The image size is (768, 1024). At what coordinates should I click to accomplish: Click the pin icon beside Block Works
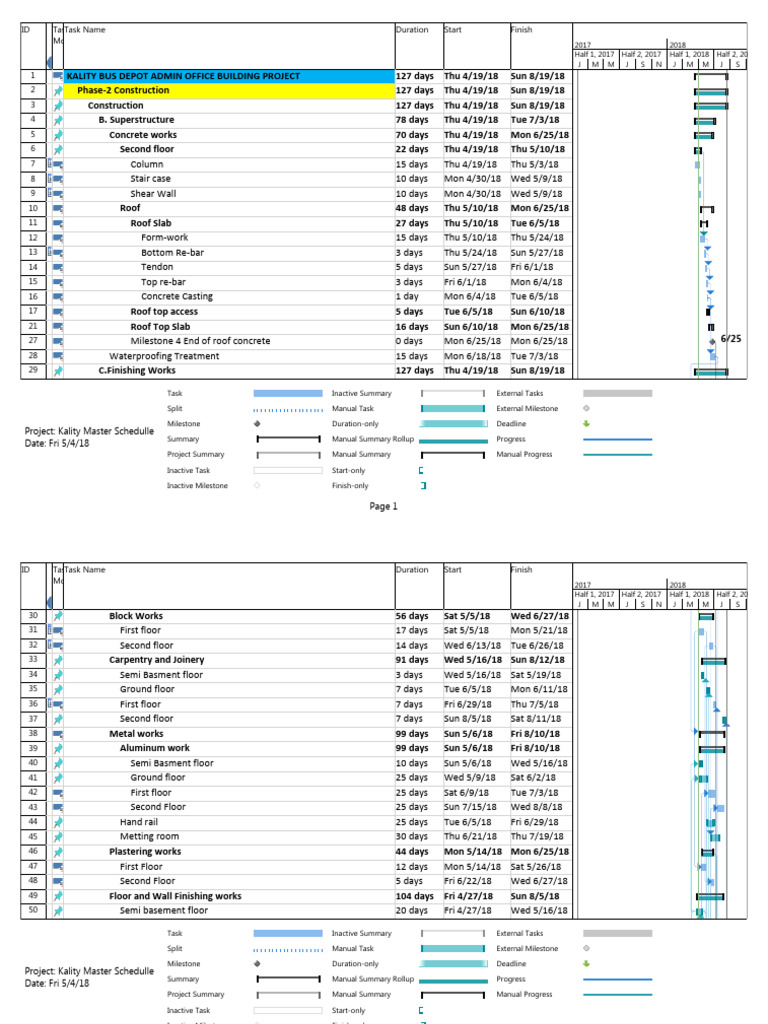[x=58, y=616]
